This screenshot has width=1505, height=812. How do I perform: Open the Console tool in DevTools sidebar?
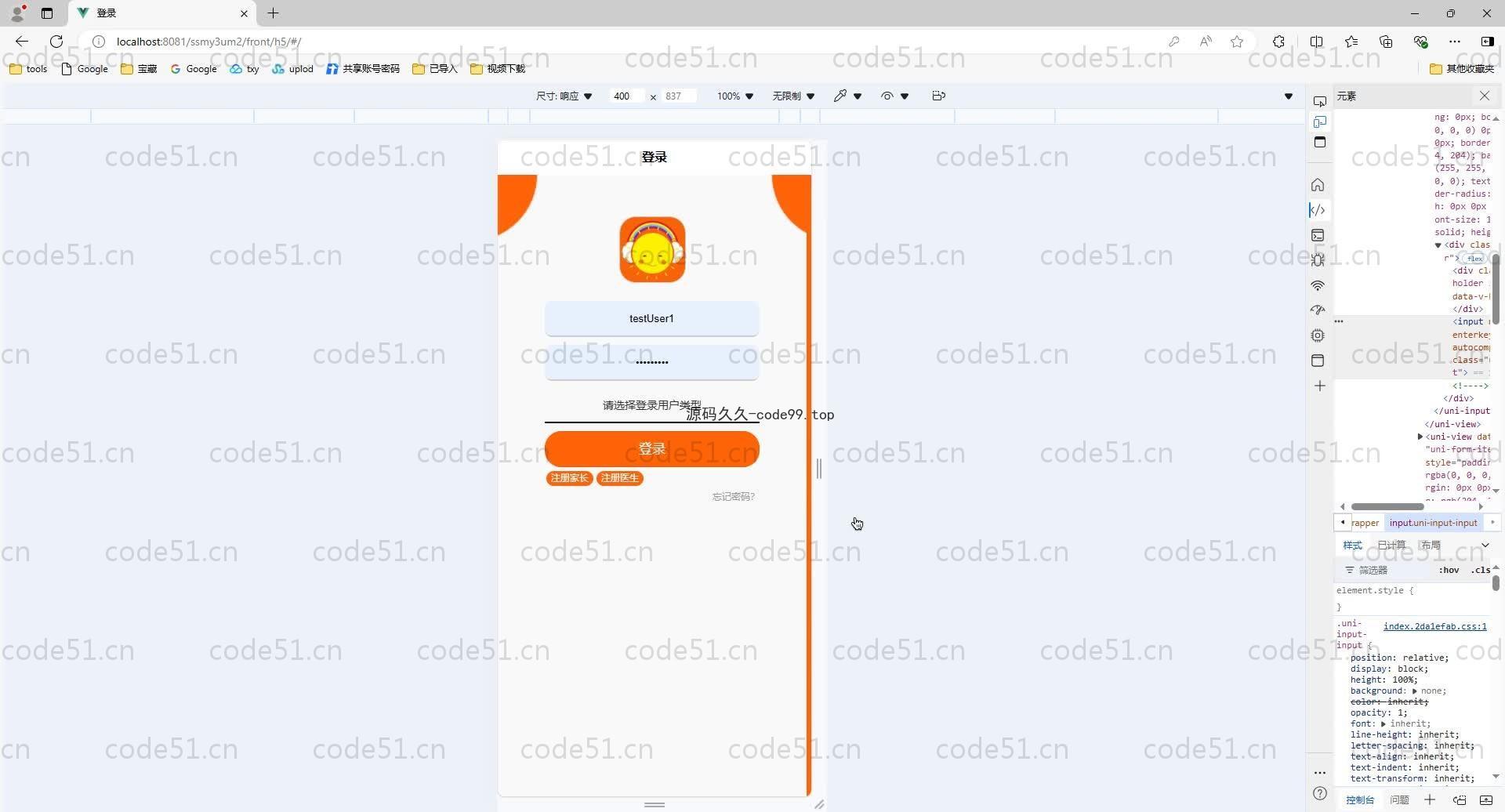pyautogui.click(x=1318, y=235)
